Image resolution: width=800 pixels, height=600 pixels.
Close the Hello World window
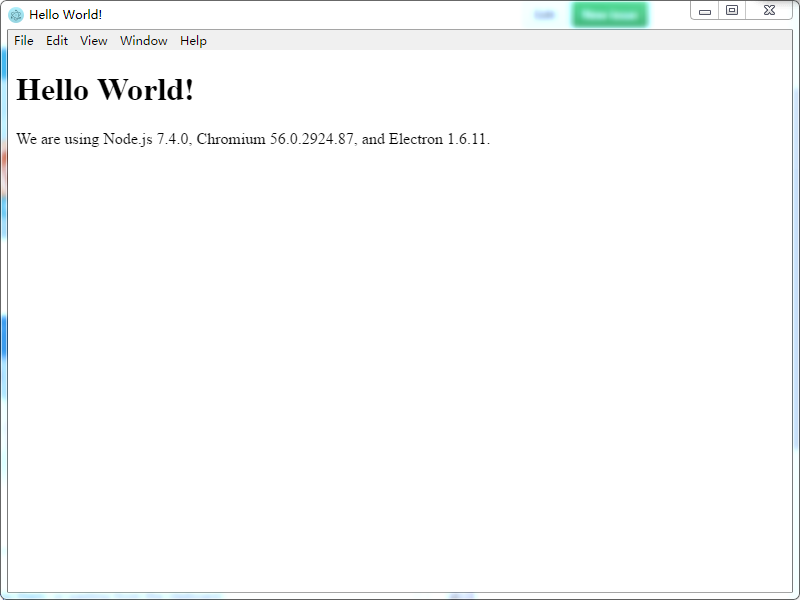coord(769,11)
